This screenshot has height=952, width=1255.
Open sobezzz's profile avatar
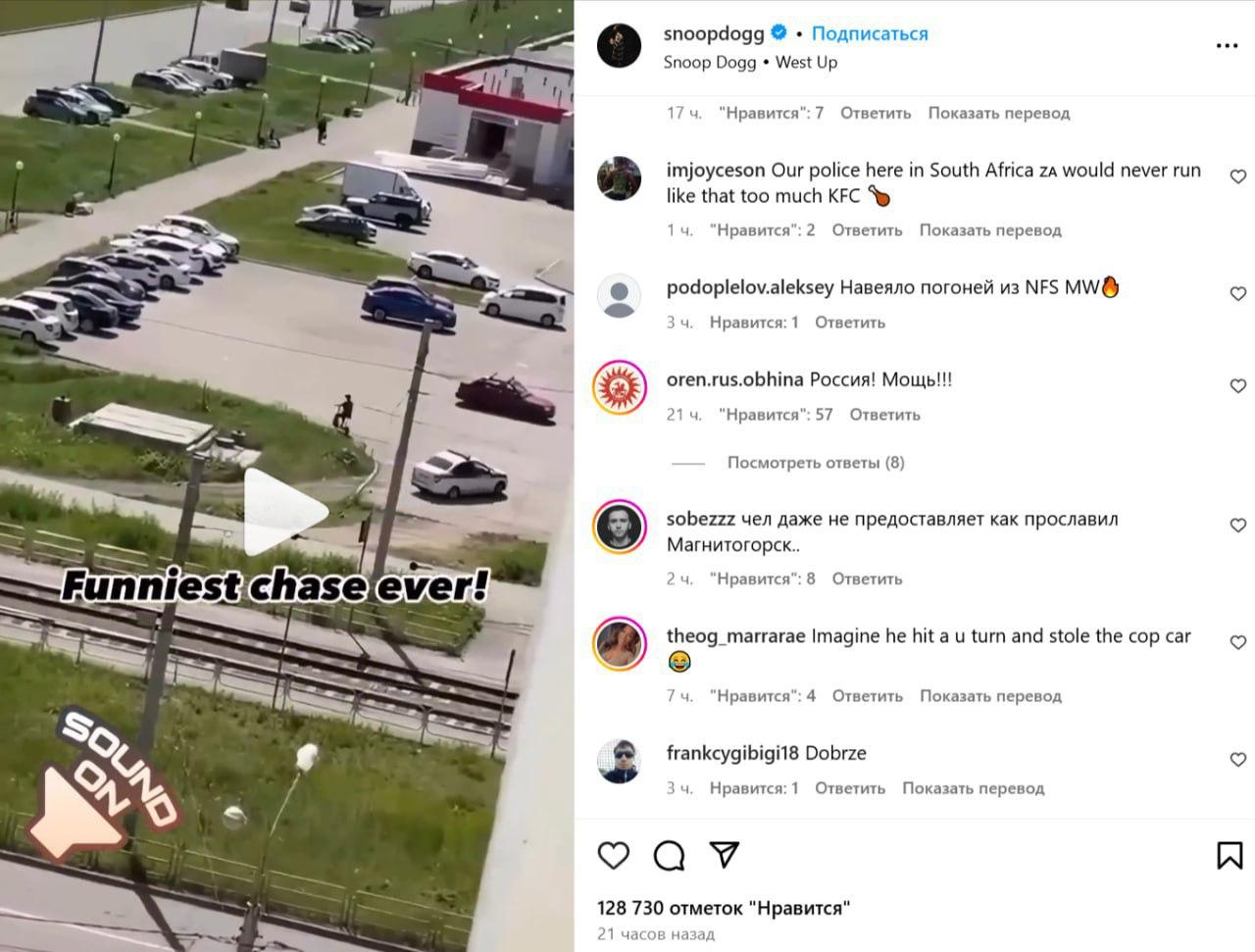(x=620, y=526)
